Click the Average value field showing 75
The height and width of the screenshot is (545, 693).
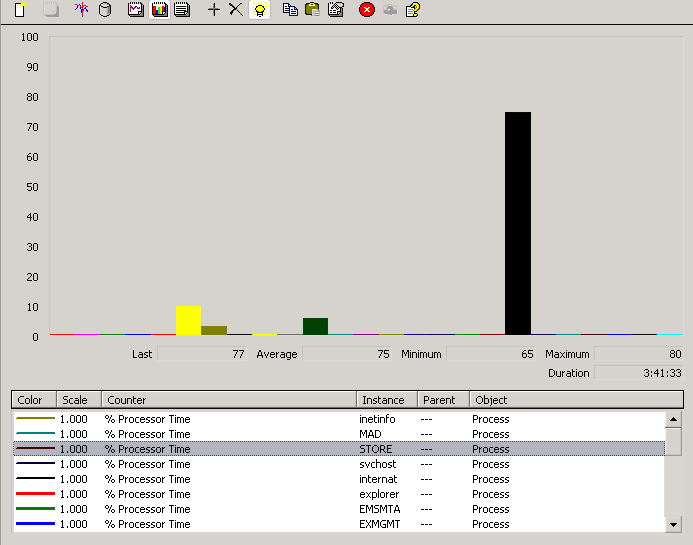(347, 354)
